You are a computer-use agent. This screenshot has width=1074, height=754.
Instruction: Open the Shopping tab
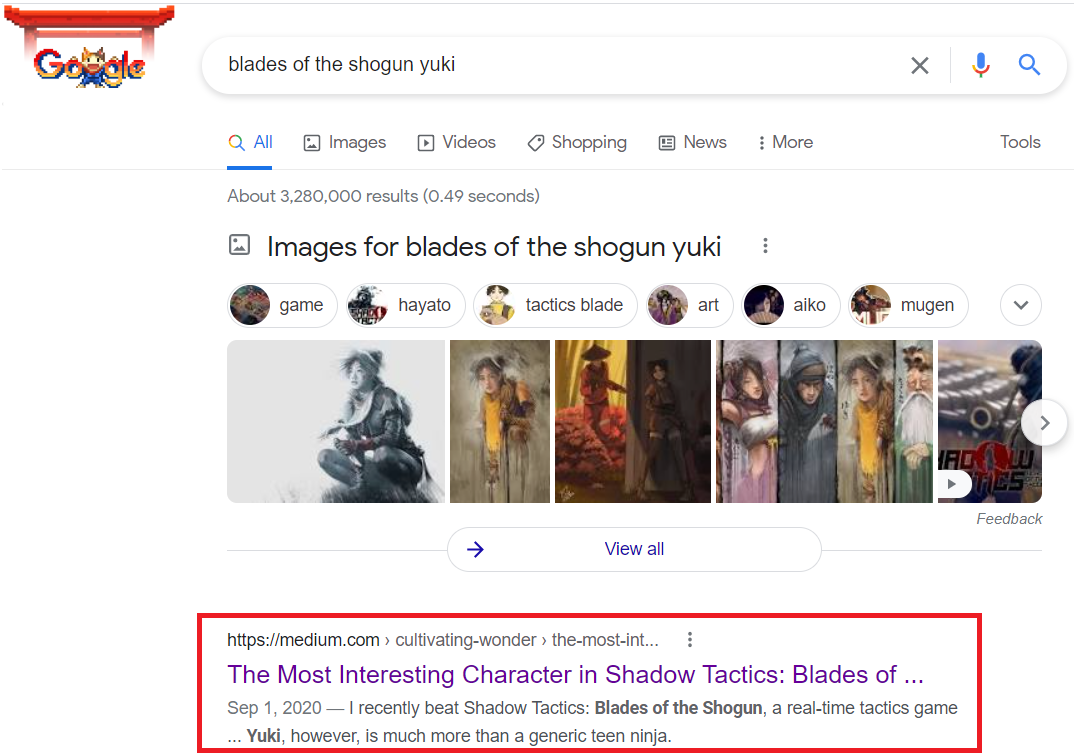click(577, 142)
